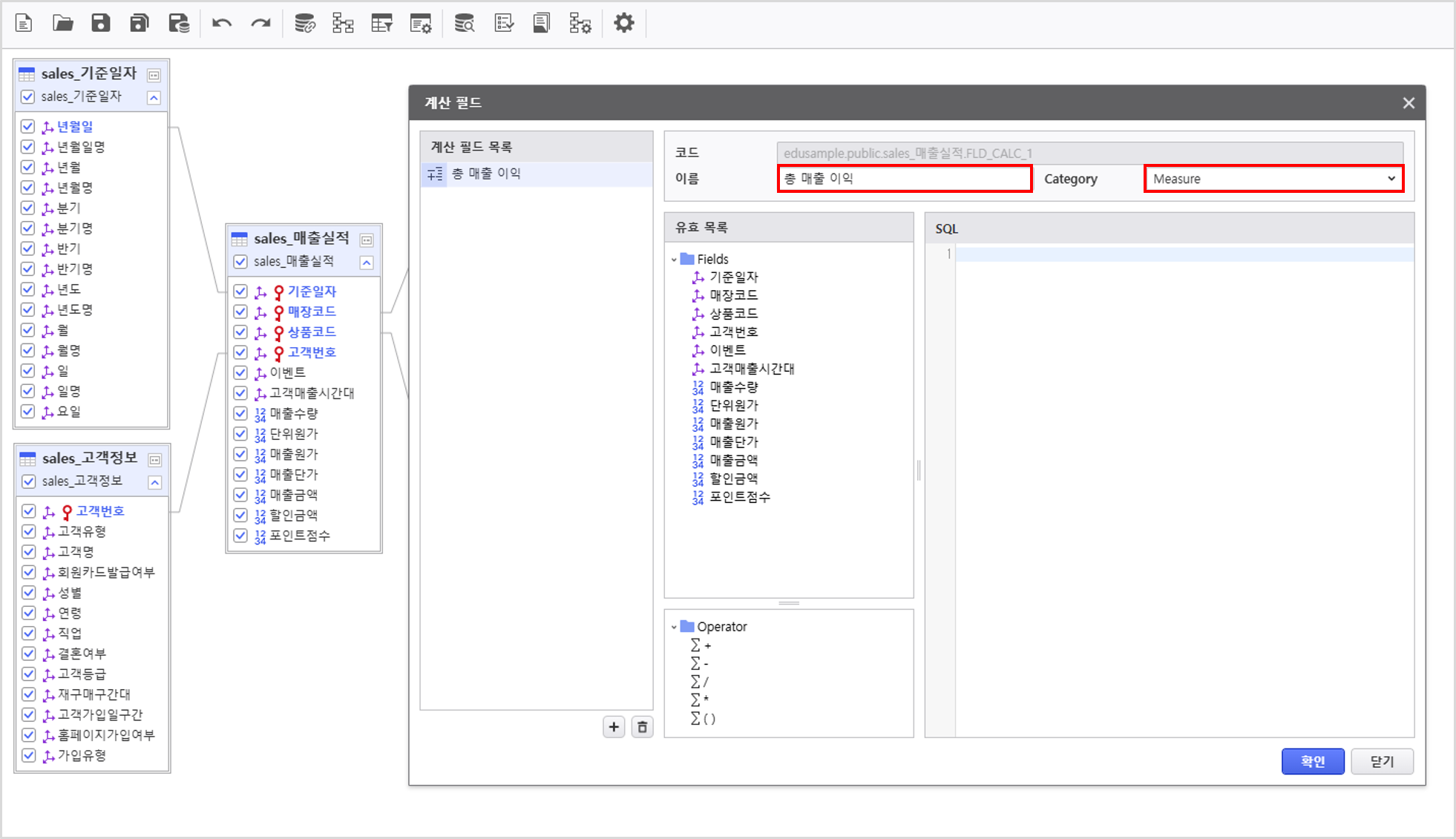Screen dimensions: 1456x839
Task: Click the 매장코드 key field in sales_매출실적
Action: point(312,312)
